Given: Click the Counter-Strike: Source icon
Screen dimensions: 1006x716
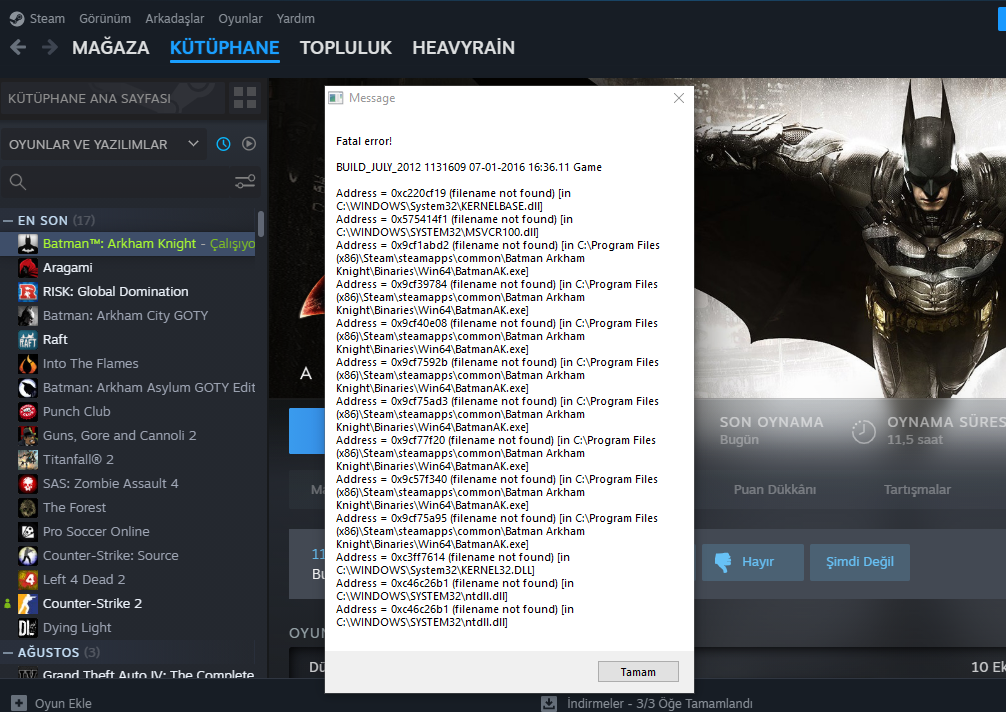Looking at the screenshot, I should [x=28, y=556].
